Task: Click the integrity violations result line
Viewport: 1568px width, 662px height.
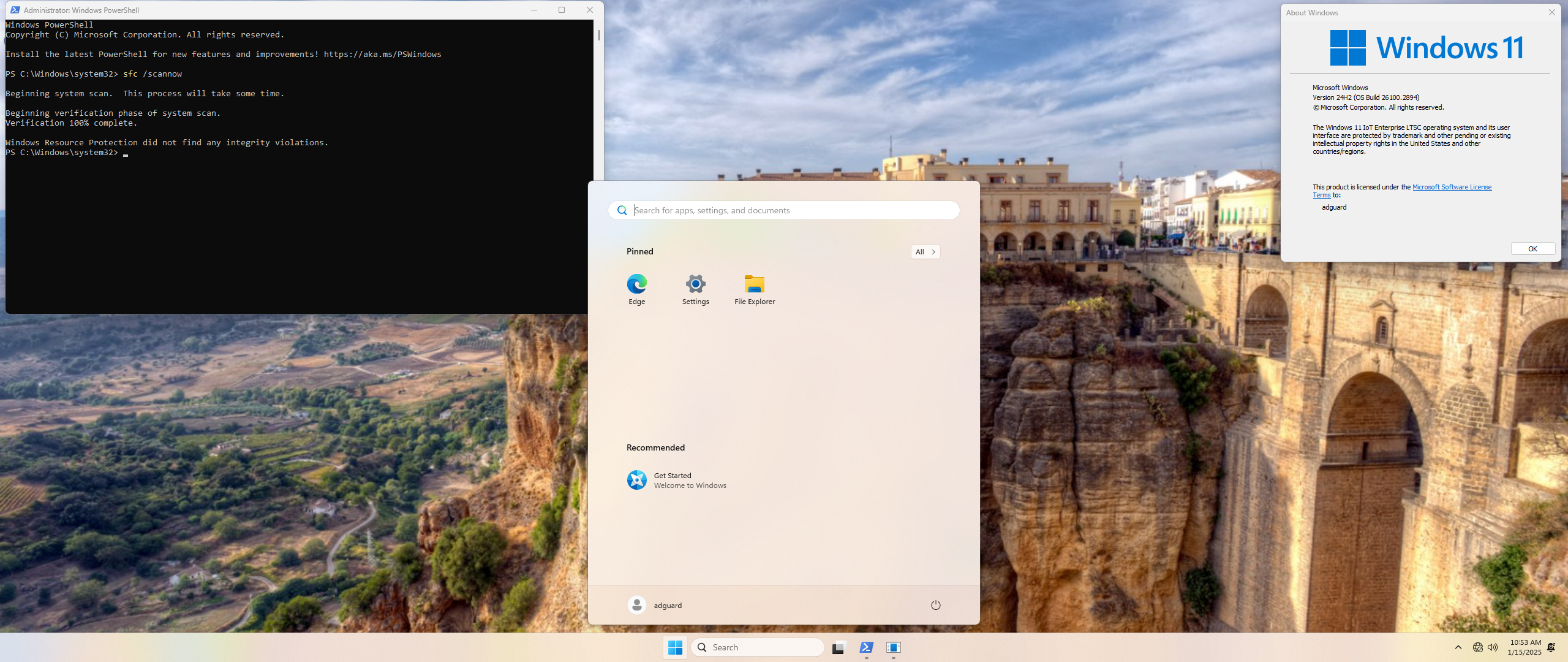Action: point(167,143)
